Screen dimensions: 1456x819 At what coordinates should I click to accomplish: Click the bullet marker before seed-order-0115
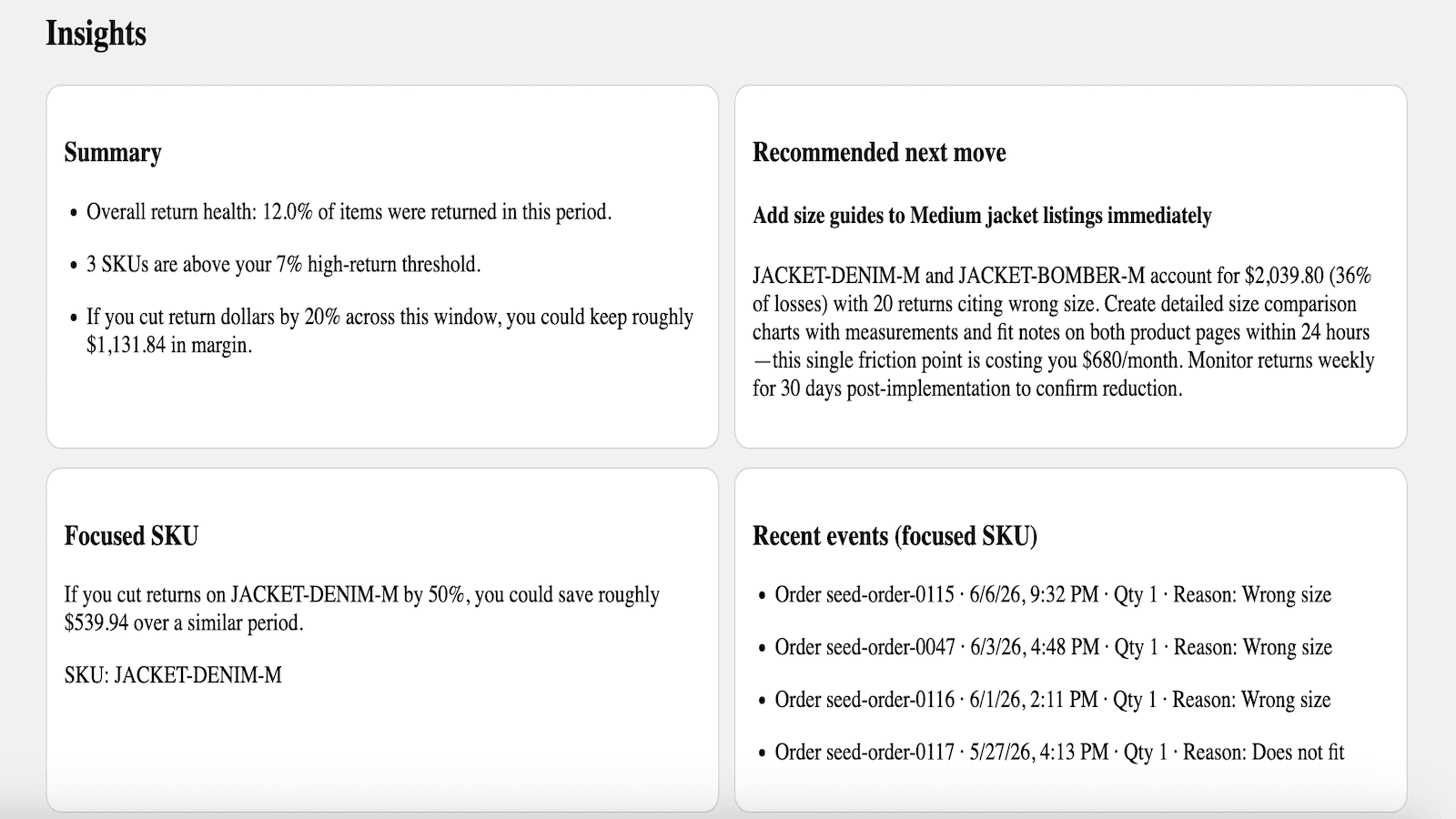pos(763,596)
